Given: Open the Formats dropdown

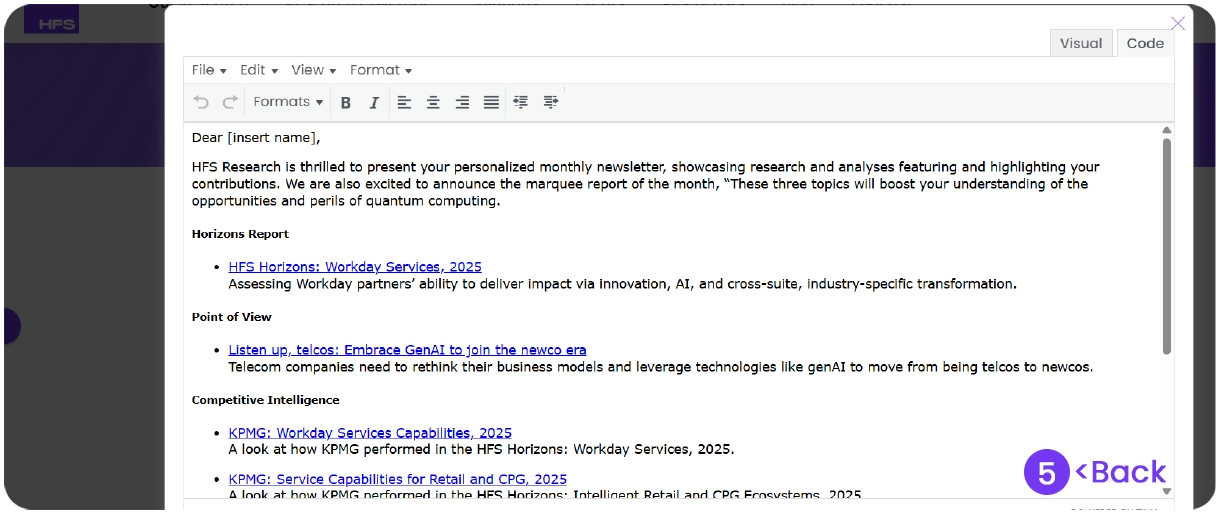Looking at the screenshot, I should pos(288,102).
